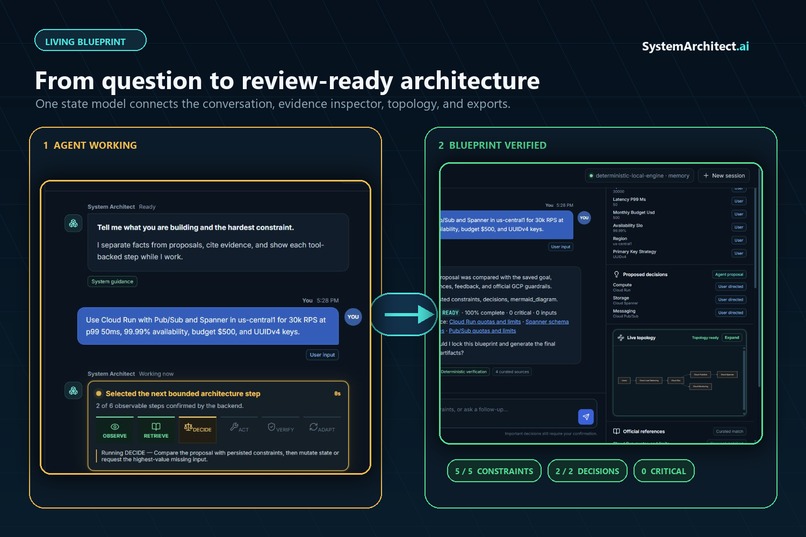Click the 'From question to review-ready architecture' headline
Screen dimensions: 806x537
pyautogui.click(x=287, y=81)
